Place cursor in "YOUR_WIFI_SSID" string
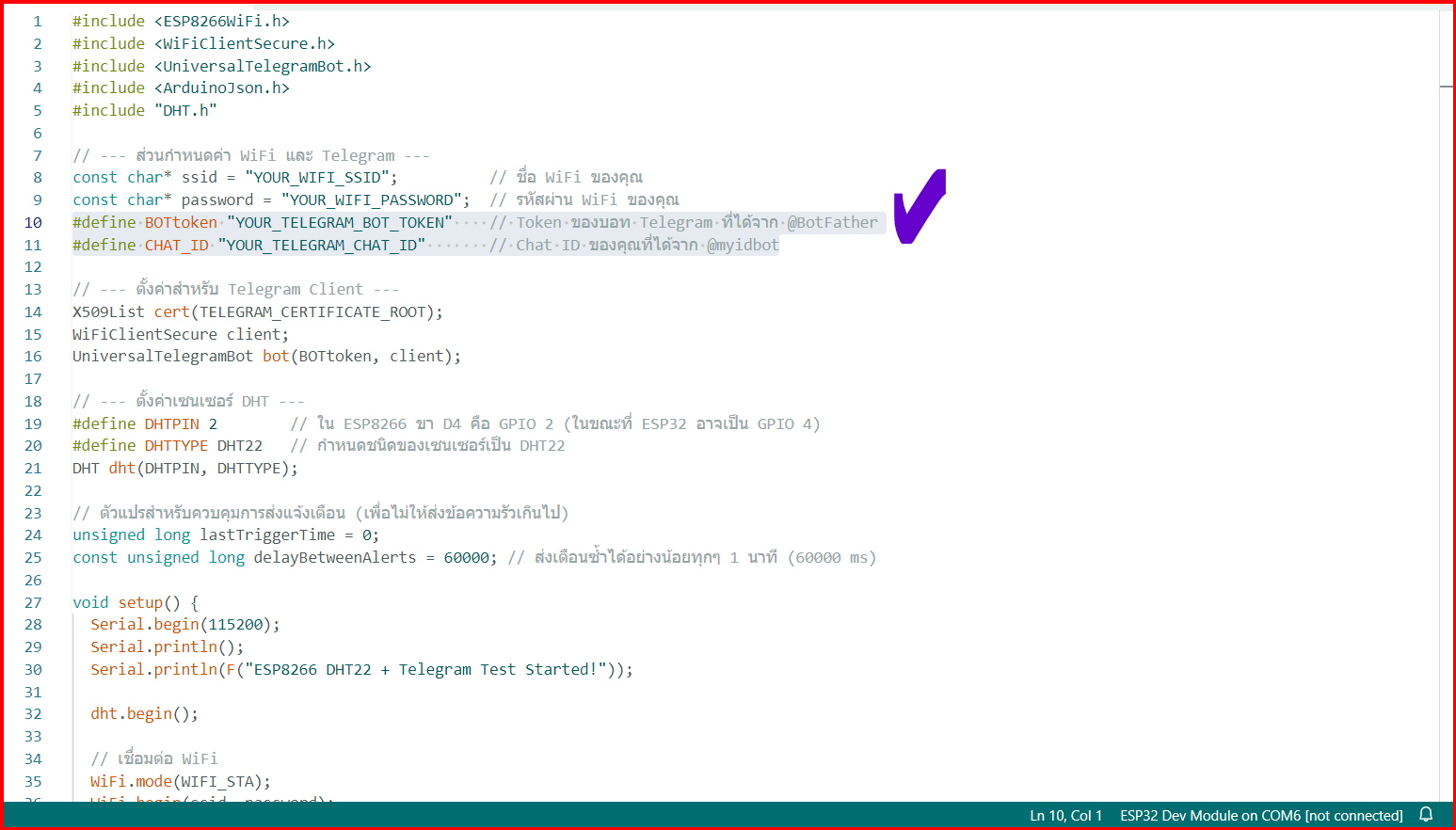Image resolution: width=1456 pixels, height=830 pixels. (x=321, y=178)
